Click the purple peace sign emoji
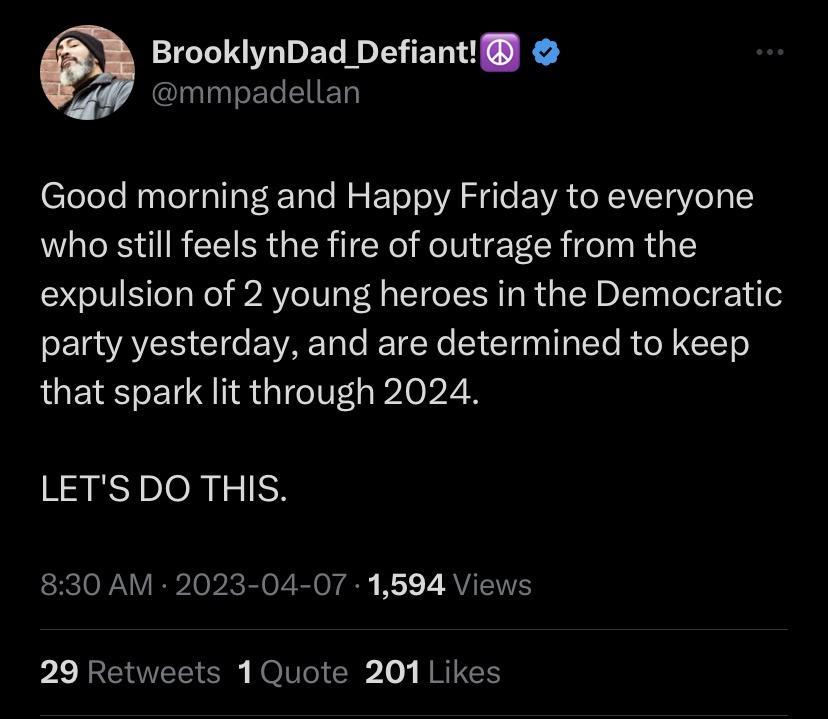This screenshot has height=719, width=828. point(500,53)
